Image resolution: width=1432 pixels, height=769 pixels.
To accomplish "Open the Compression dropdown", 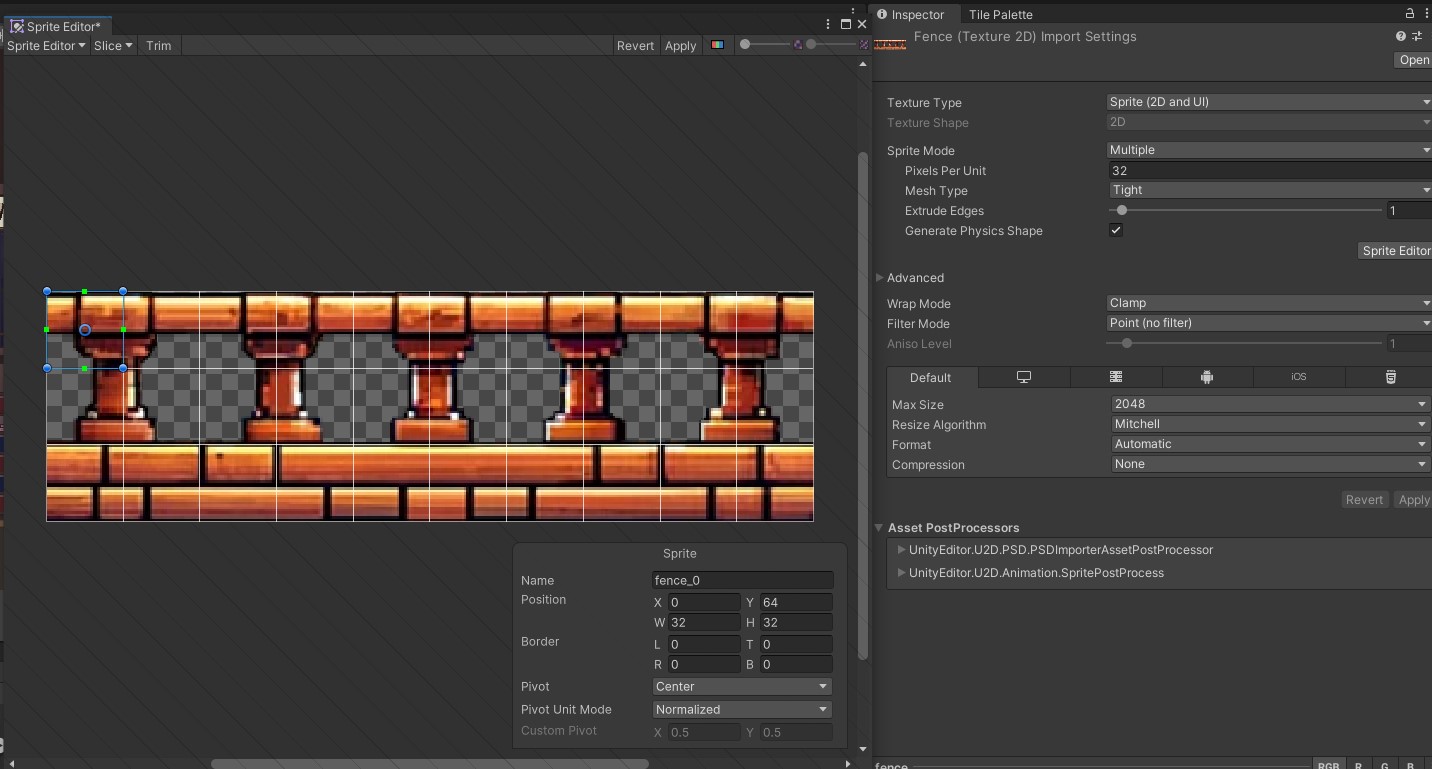I will (x=1267, y=463).
